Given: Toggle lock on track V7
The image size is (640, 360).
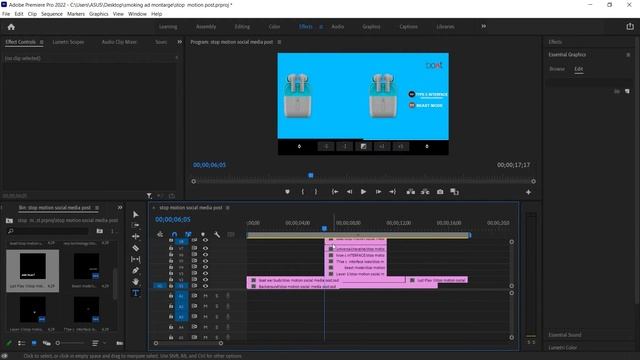Looking at the screenshot, I should pos(171,248).
